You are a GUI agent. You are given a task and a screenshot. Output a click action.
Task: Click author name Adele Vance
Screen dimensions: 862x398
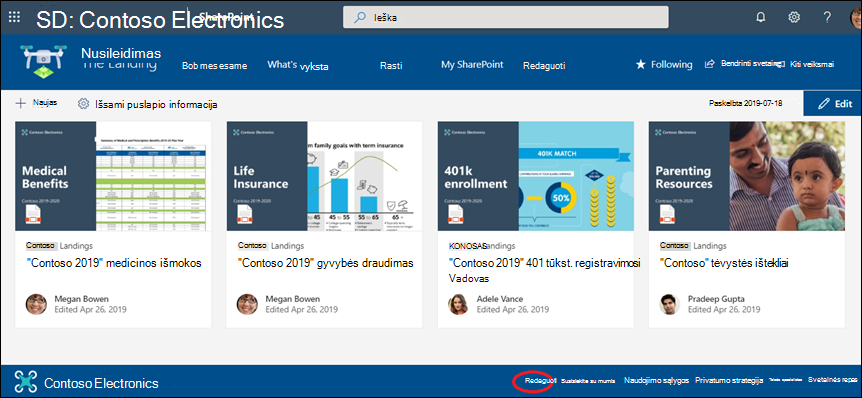click(x=500, y=299)
